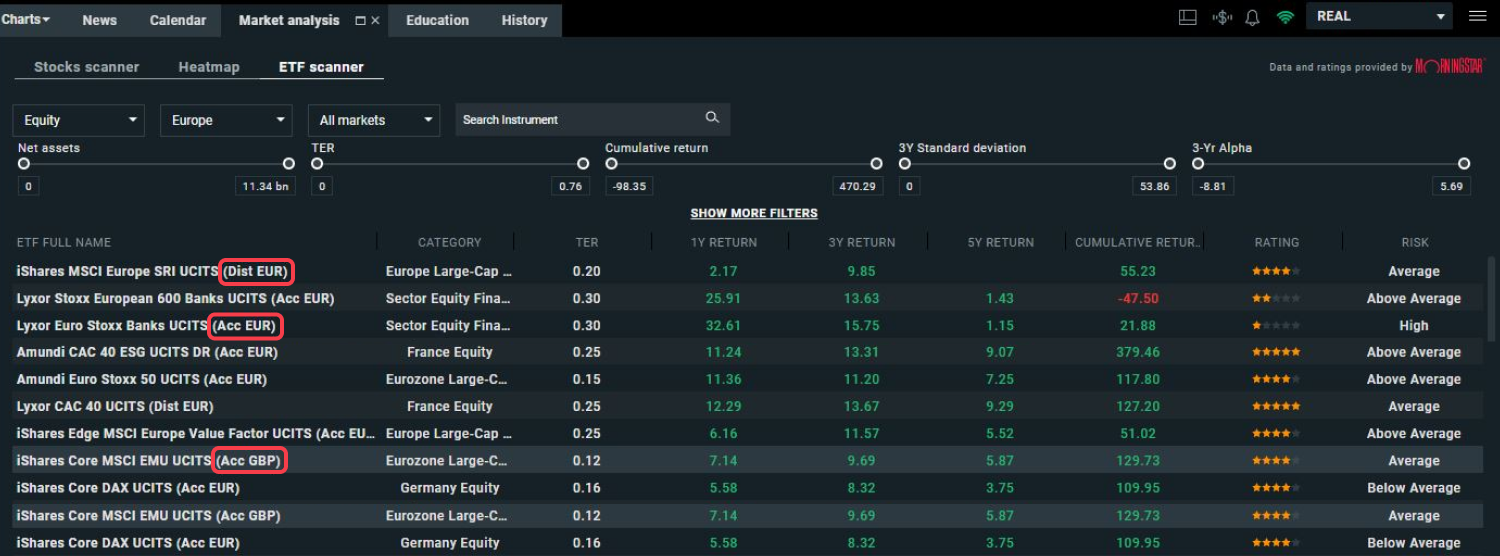Detach the Market analysis tab window
The image size is (1500, 556).
pos(360,20)
